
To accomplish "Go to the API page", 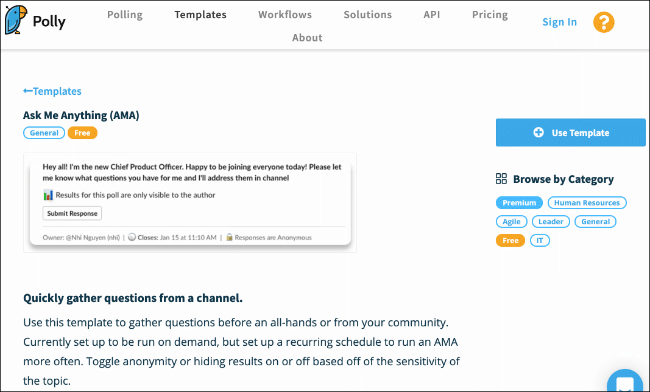I will [x=432, y=15].
